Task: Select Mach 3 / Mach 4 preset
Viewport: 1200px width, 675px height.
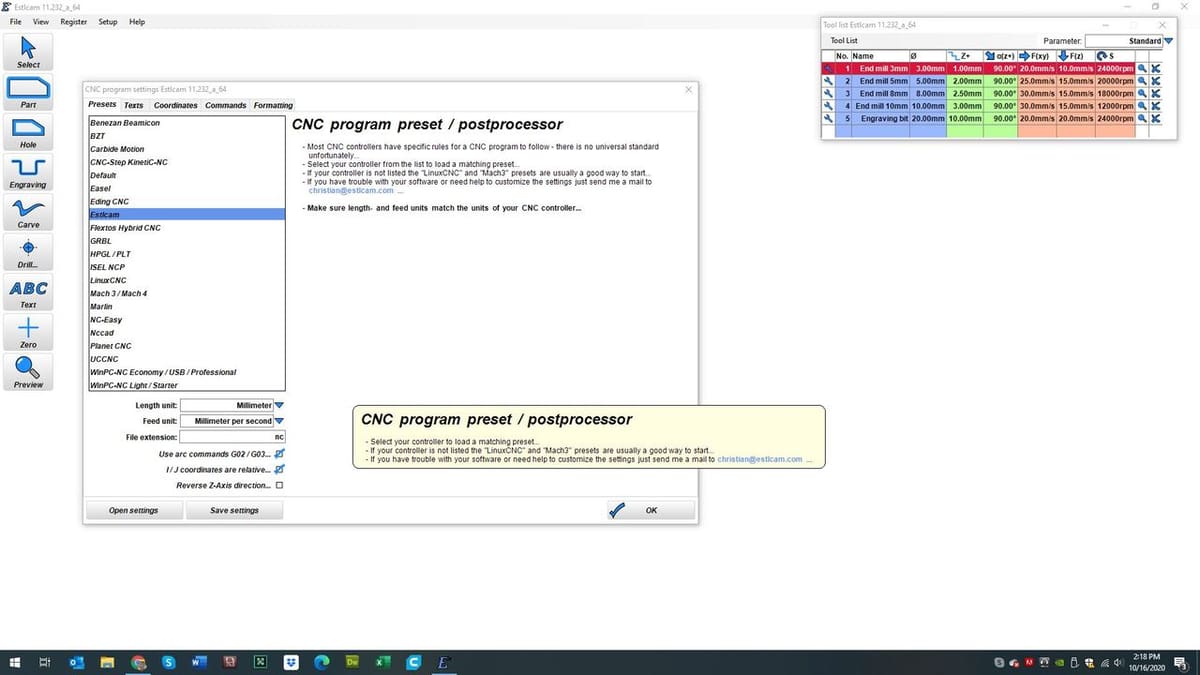Action: (187, 293)
